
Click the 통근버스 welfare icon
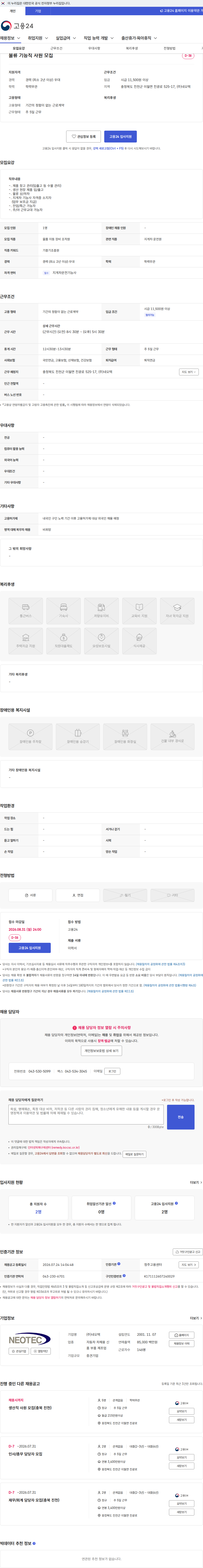point(26,611)
